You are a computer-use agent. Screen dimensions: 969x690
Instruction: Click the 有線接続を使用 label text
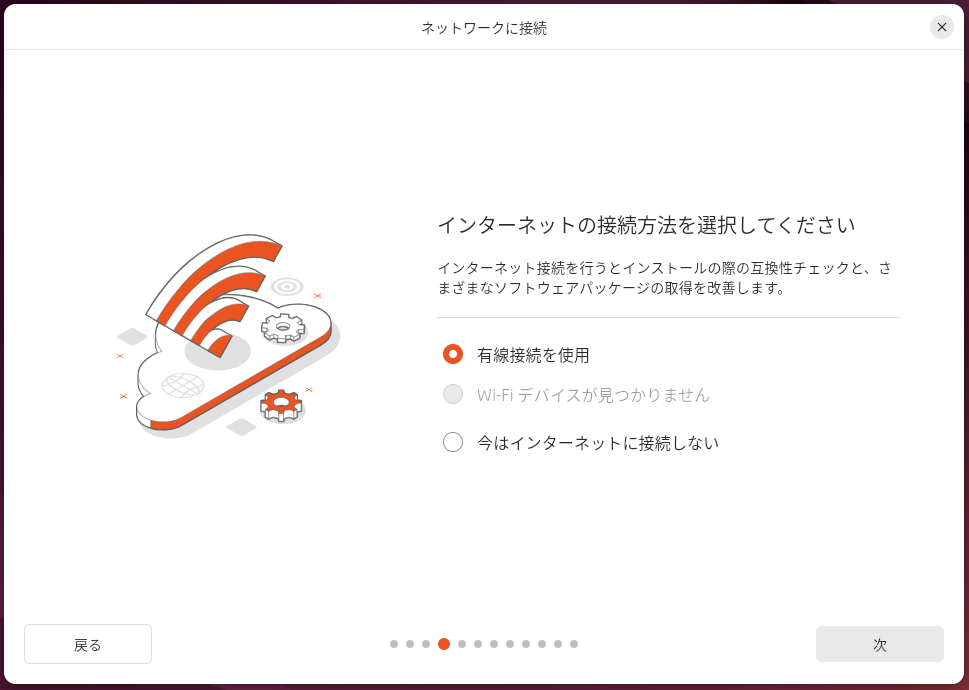coord(533,355)
